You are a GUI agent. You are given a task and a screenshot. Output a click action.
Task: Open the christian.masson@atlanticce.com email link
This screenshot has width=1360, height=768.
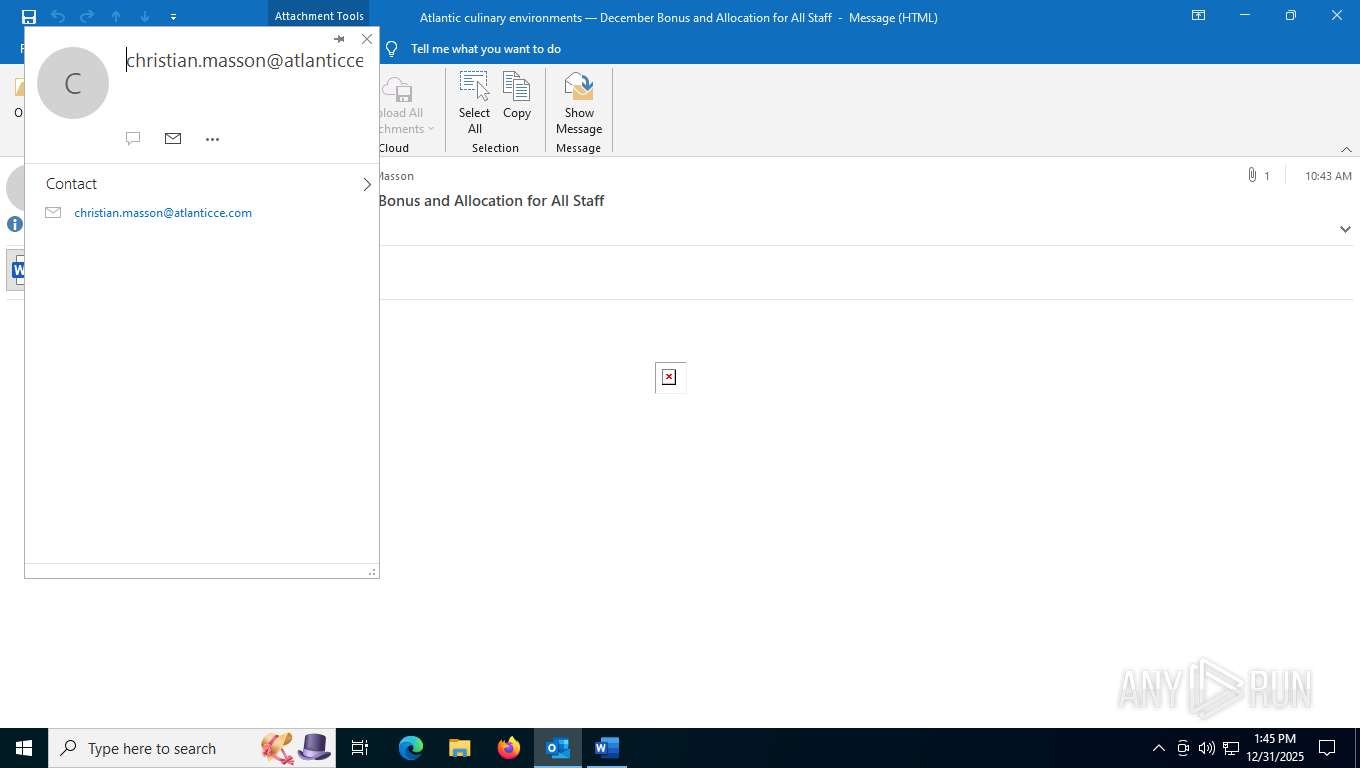[163, 213]
